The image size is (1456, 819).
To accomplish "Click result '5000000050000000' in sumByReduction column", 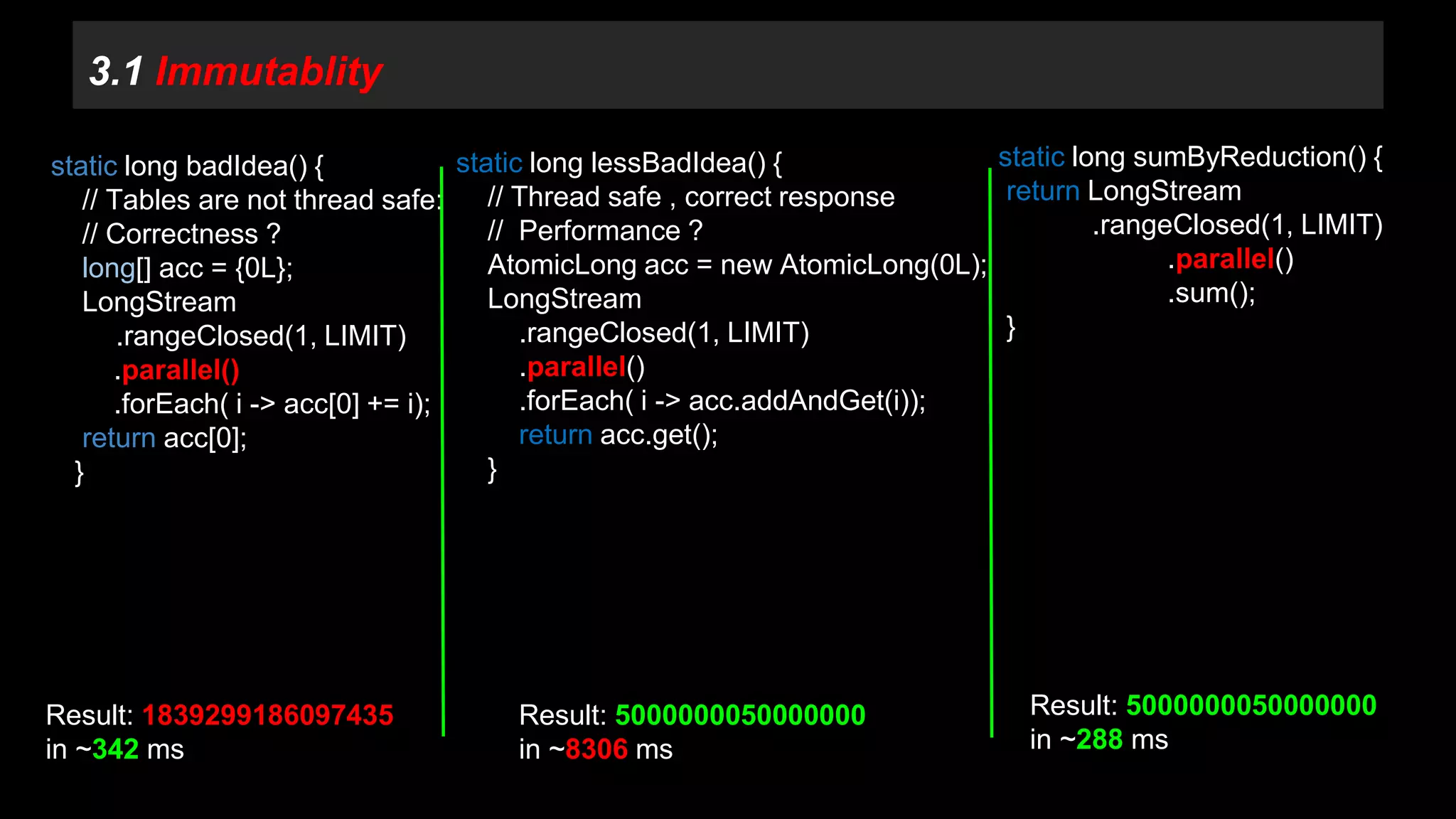I will [x=1251, y=705].
